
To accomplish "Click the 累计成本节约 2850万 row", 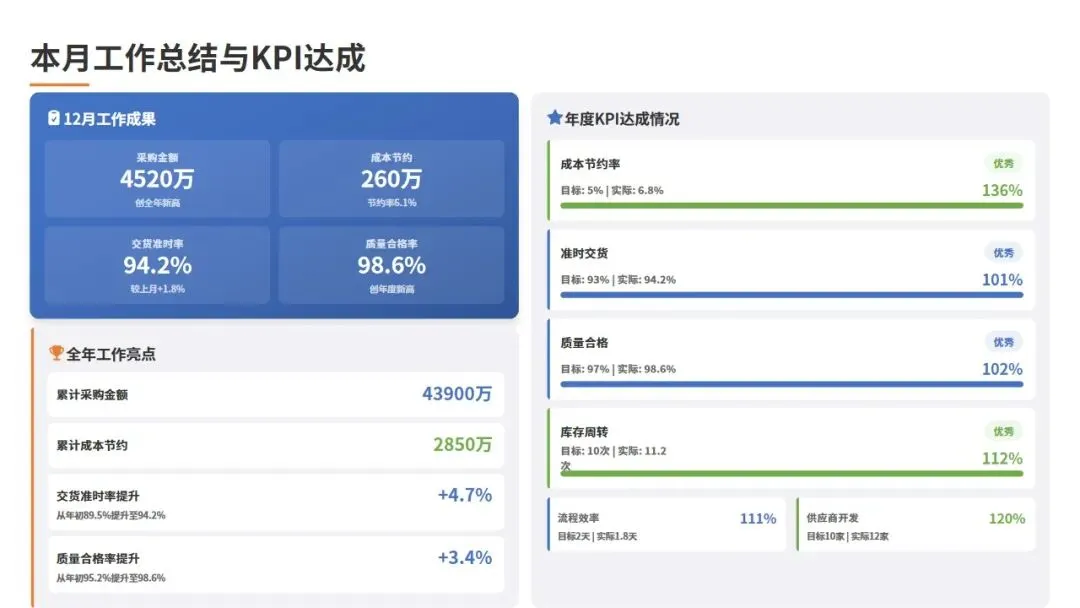I will pyautogui.click(x=275, y=445).
